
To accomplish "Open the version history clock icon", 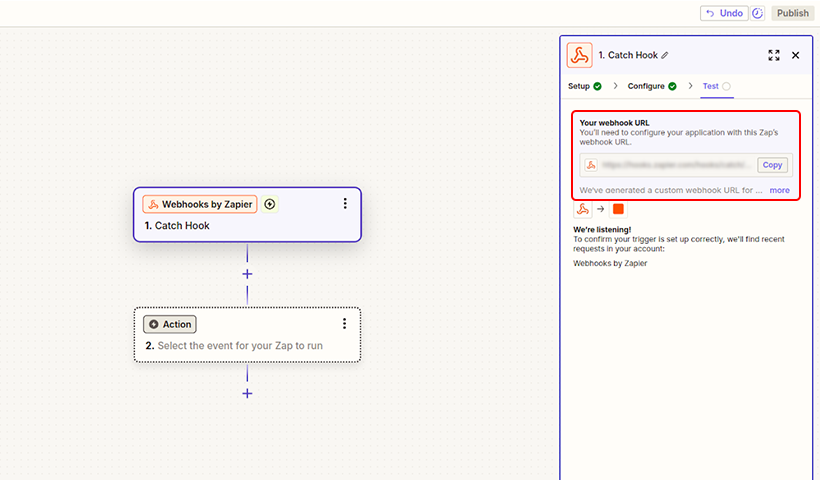I will pos(757,13).
